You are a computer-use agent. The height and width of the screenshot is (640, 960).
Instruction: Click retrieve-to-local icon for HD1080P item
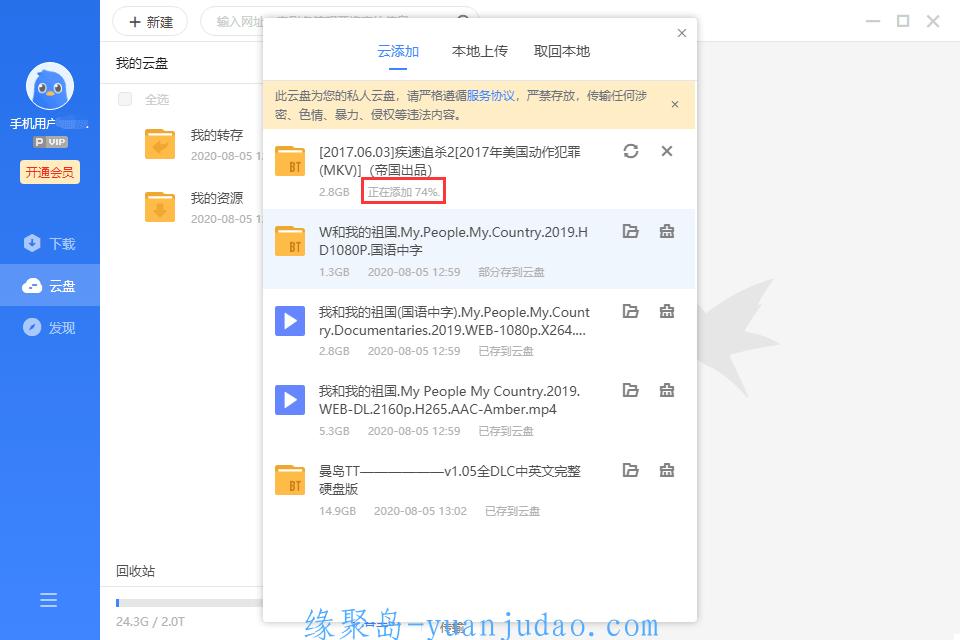coord(667,231)
